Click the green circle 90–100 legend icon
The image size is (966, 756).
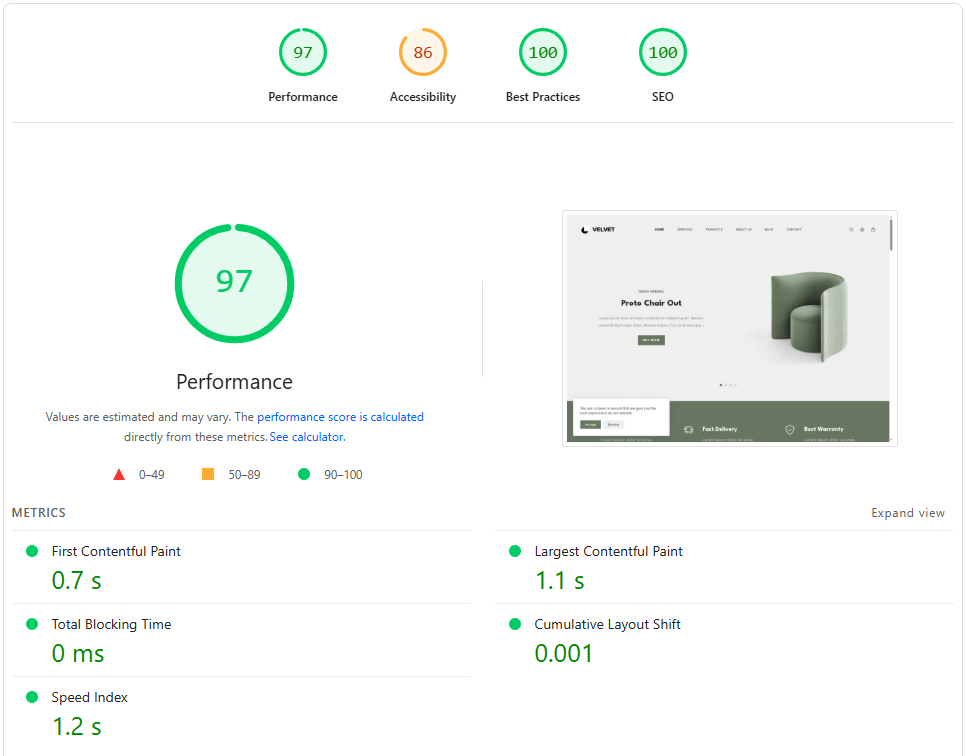(304, 474)
